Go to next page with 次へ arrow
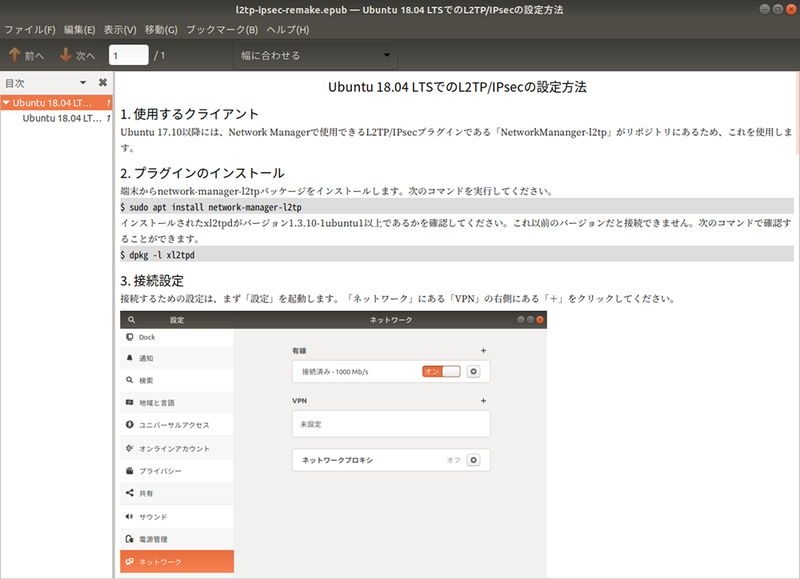Screen dimensions: 800x579 [77, 55]
